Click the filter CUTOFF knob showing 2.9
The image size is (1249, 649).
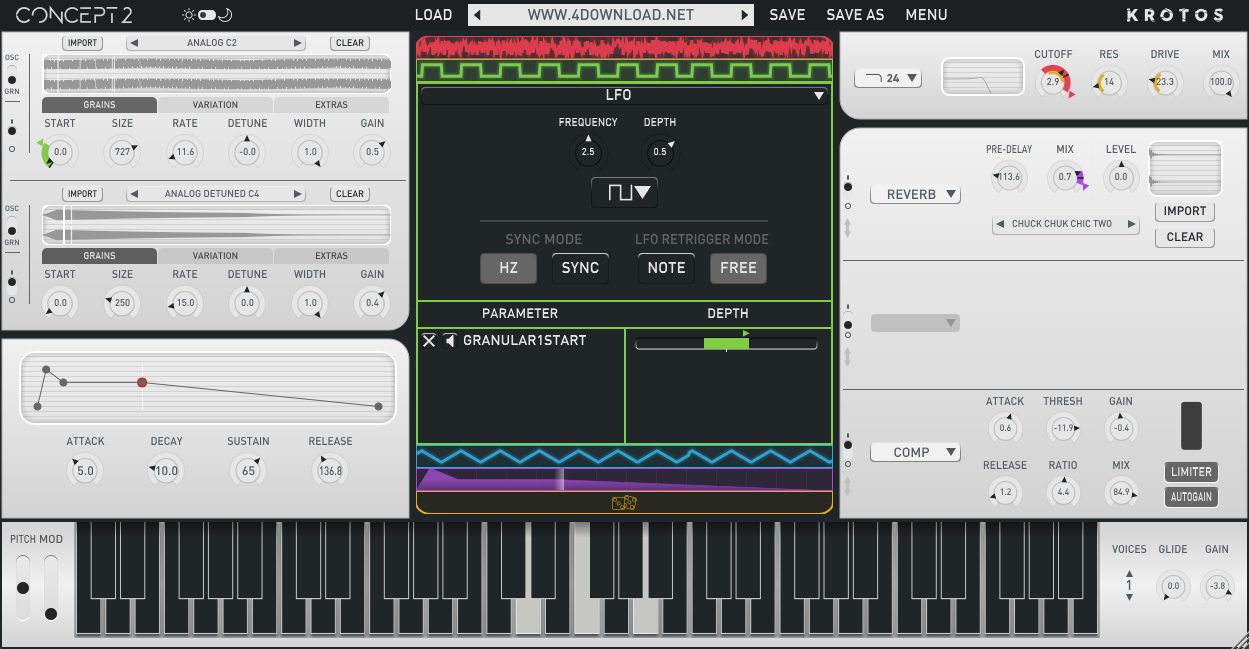click(1053, 82)
